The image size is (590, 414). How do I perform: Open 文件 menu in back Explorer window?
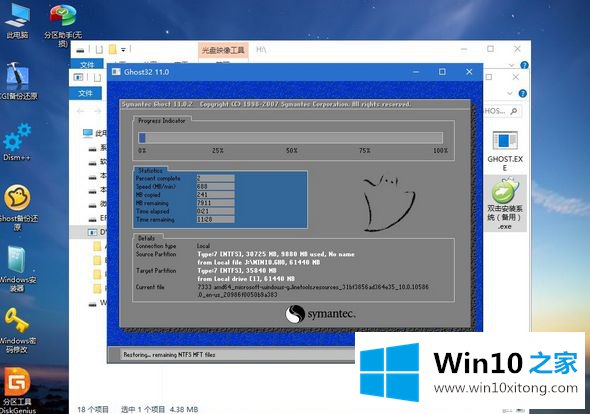[x=87, y=64]
